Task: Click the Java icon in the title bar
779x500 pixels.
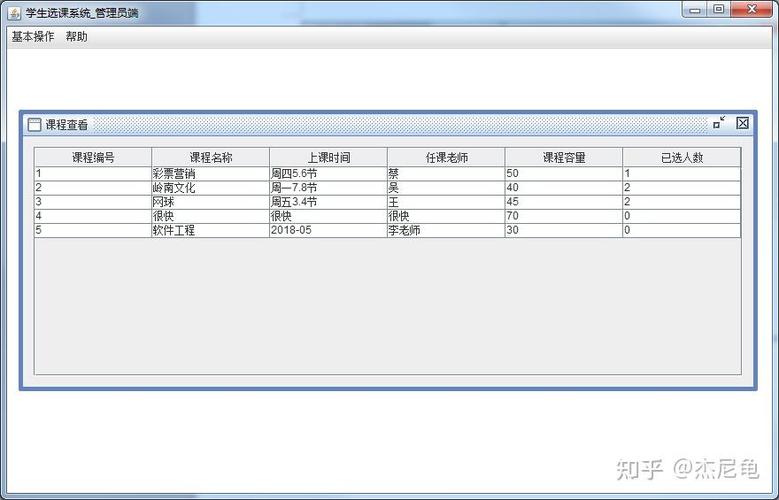Action: [x=14, y=12]
